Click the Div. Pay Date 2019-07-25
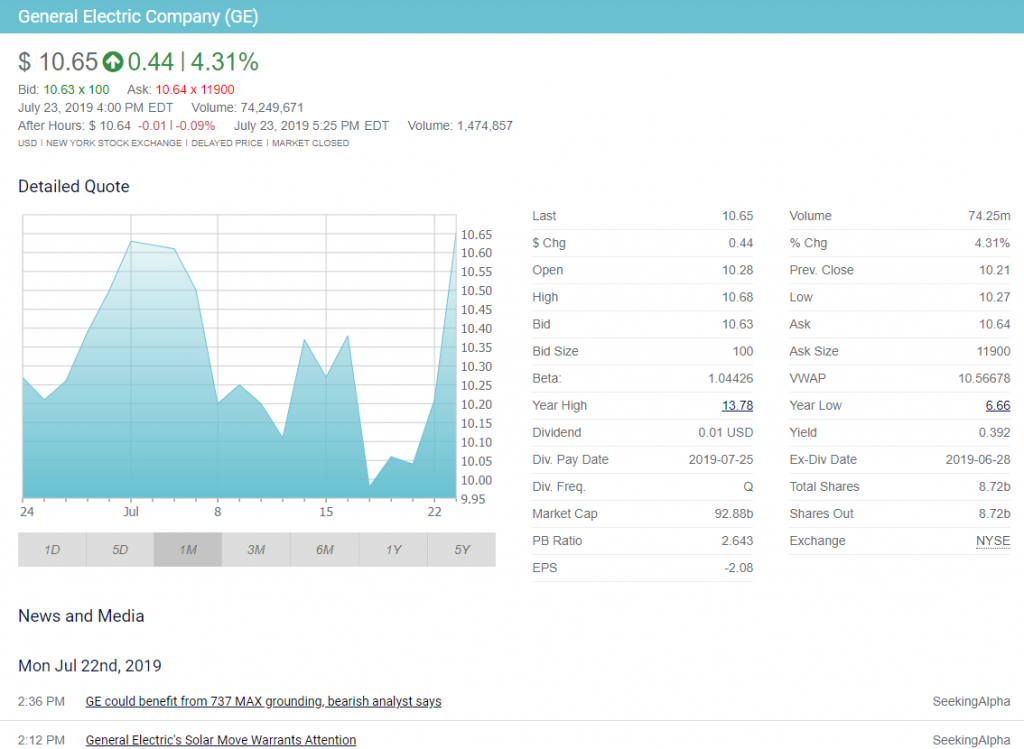The image size is (1024, 749). point(721,460)
